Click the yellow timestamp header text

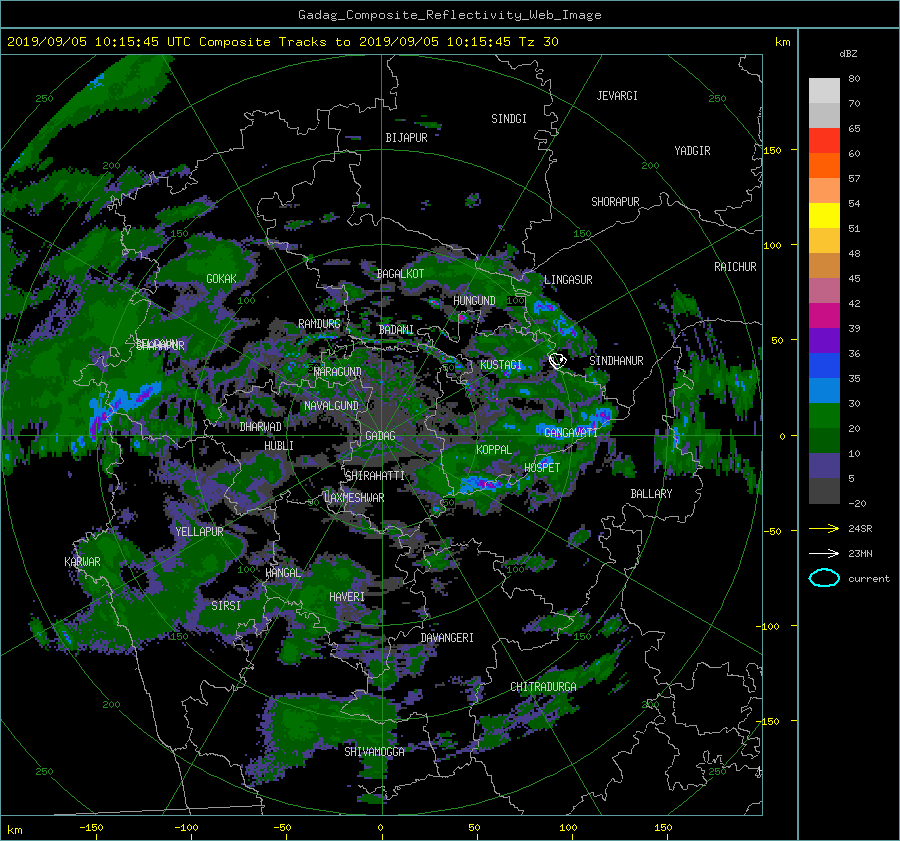[x=282, y=42]
